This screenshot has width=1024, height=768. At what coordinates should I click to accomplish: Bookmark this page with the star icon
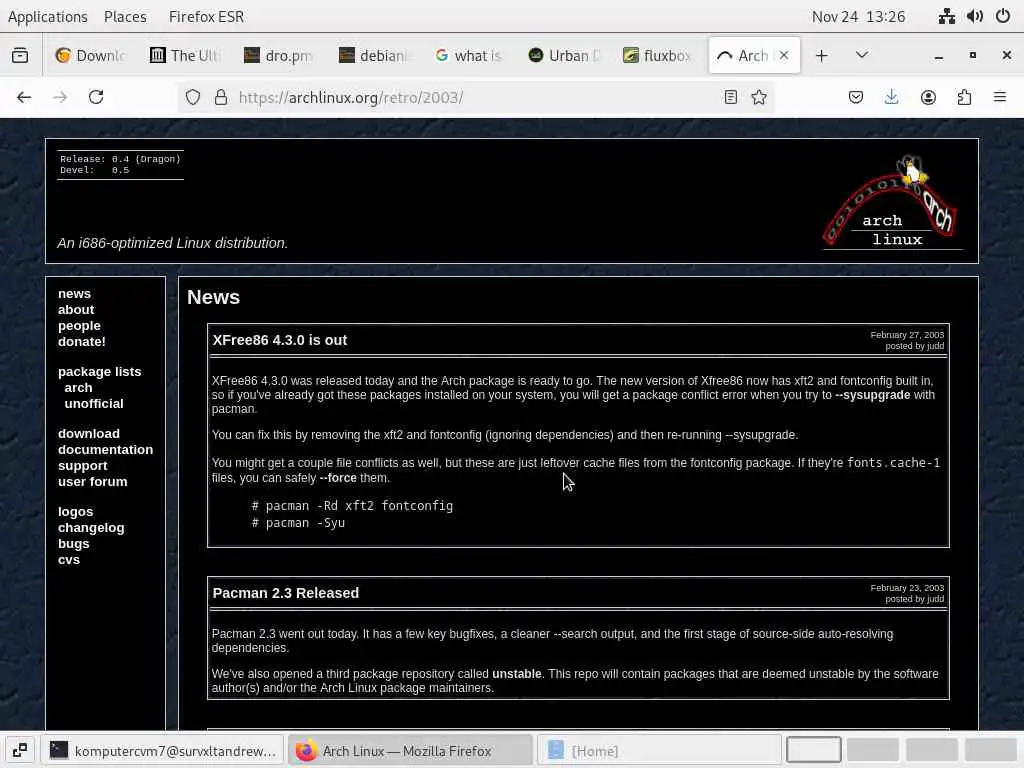tap(759, 97)
